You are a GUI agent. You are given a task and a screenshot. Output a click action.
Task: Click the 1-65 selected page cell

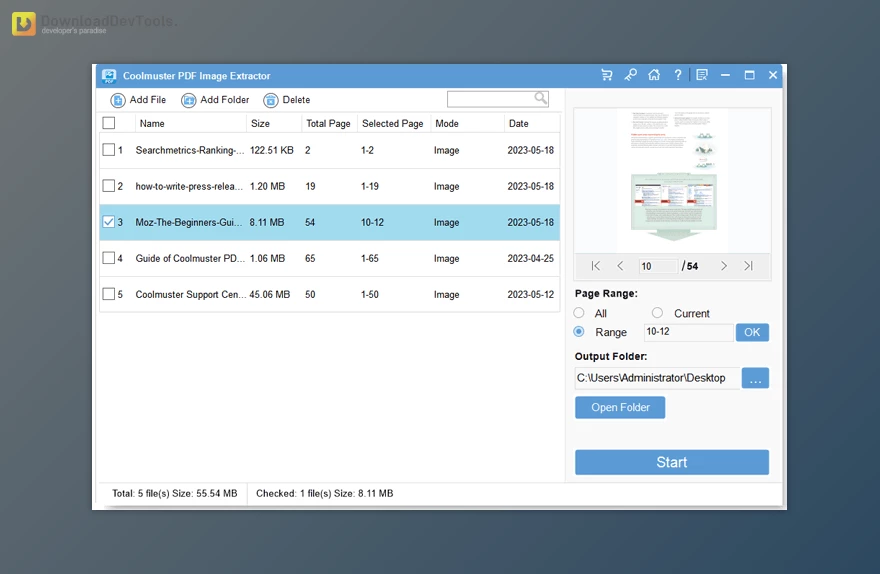click(369, 258)
